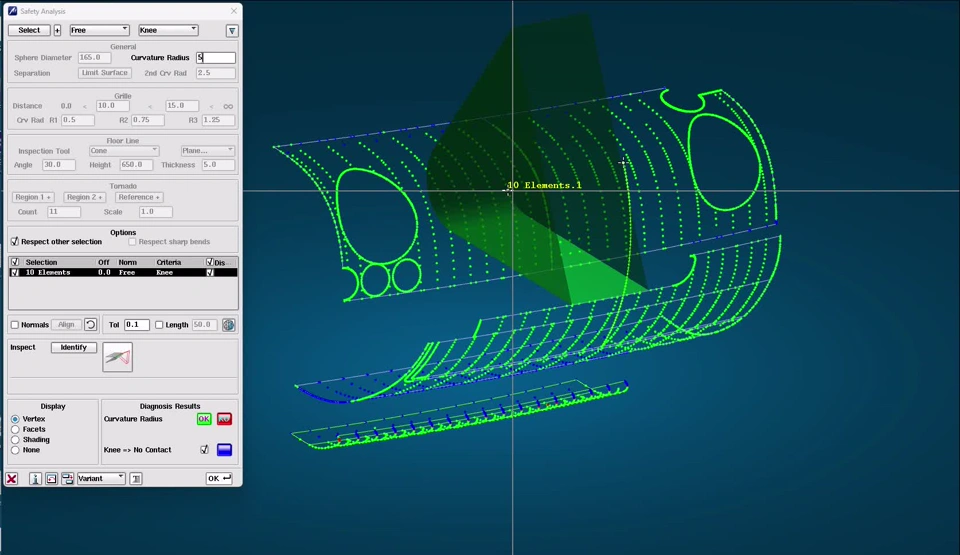960x555 pixels.
Task: Select the Vertex display radio button
Action: coord(15,419)
